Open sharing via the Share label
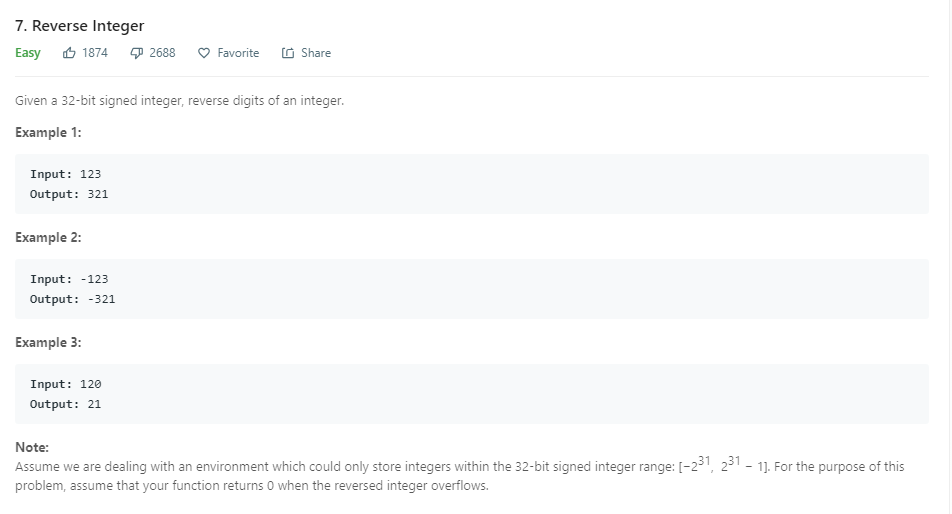Viewport: 952px width, 514px height. coord(315,53)
